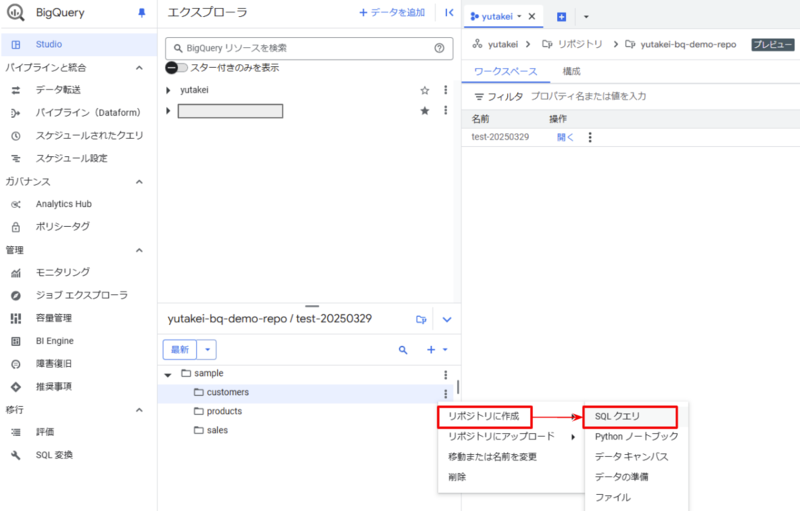Open the dropdown arrow beside new tab
Screen dimensions: 800x511
[x=586, y=17]
